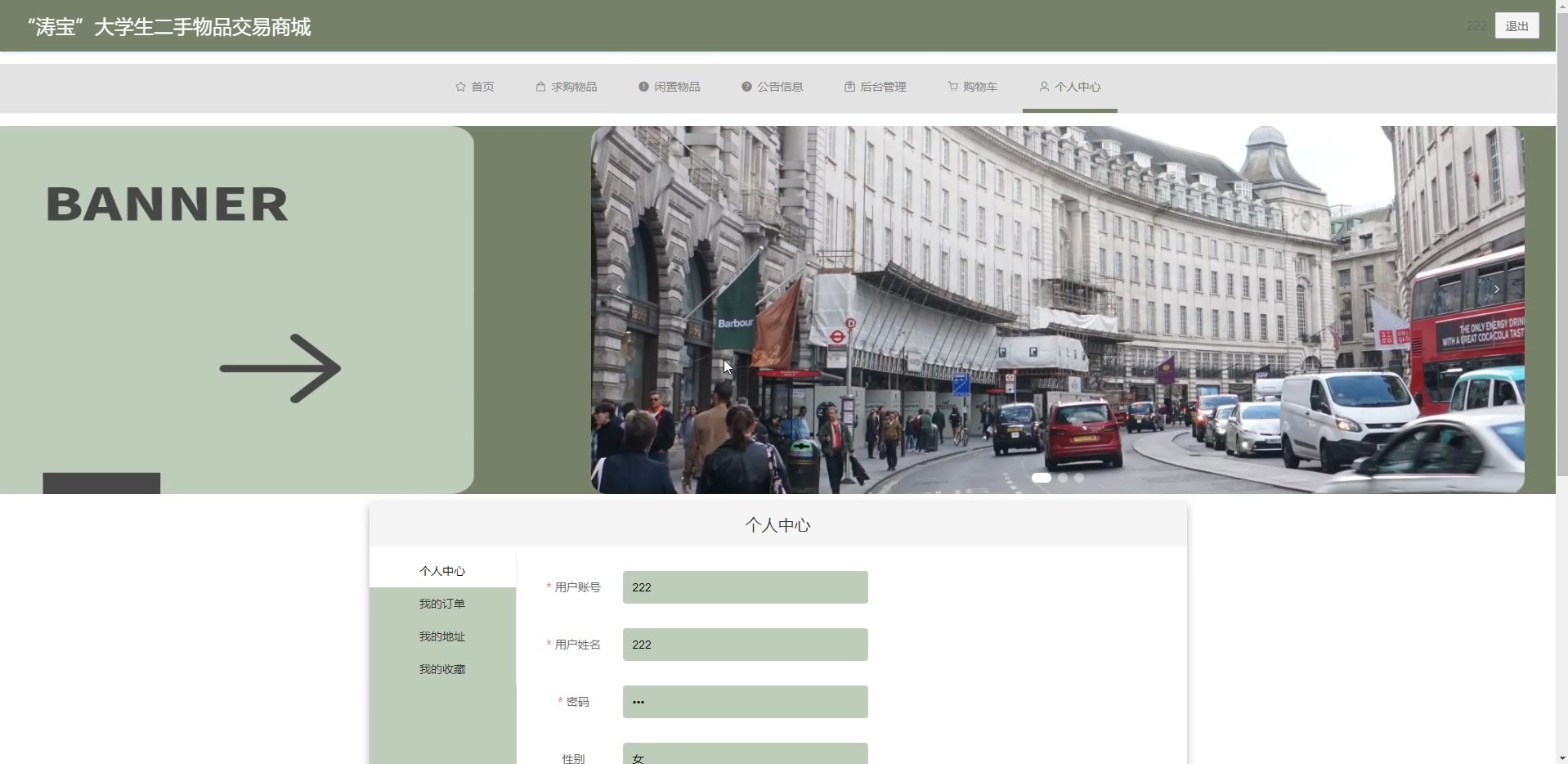Open 我的订单 in the sidebar menu

[x=442, y=604]
